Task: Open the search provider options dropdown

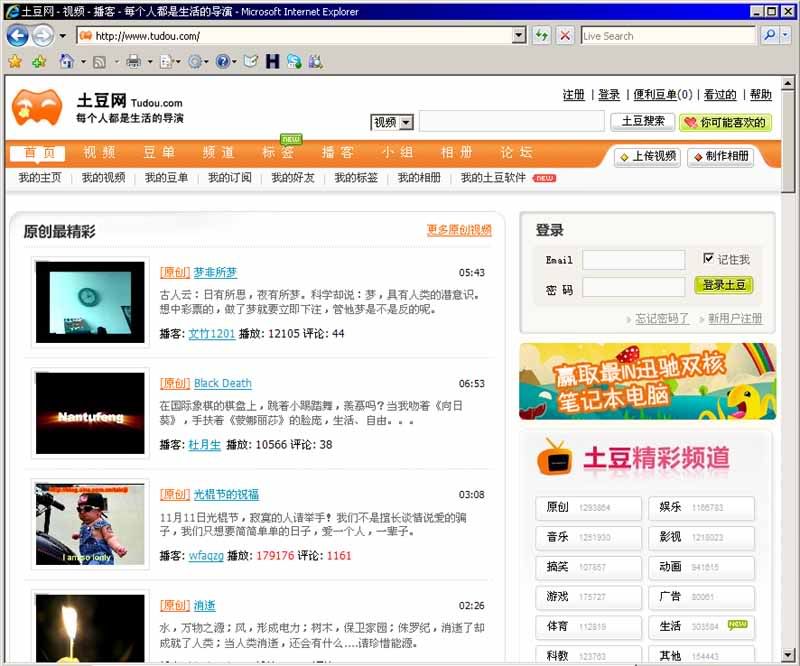Action: pyautogui.click(x=785, y=35)
